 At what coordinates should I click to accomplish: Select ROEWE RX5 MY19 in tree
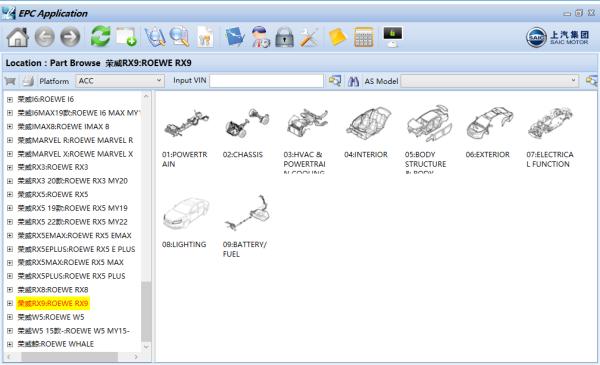[72, 208]
